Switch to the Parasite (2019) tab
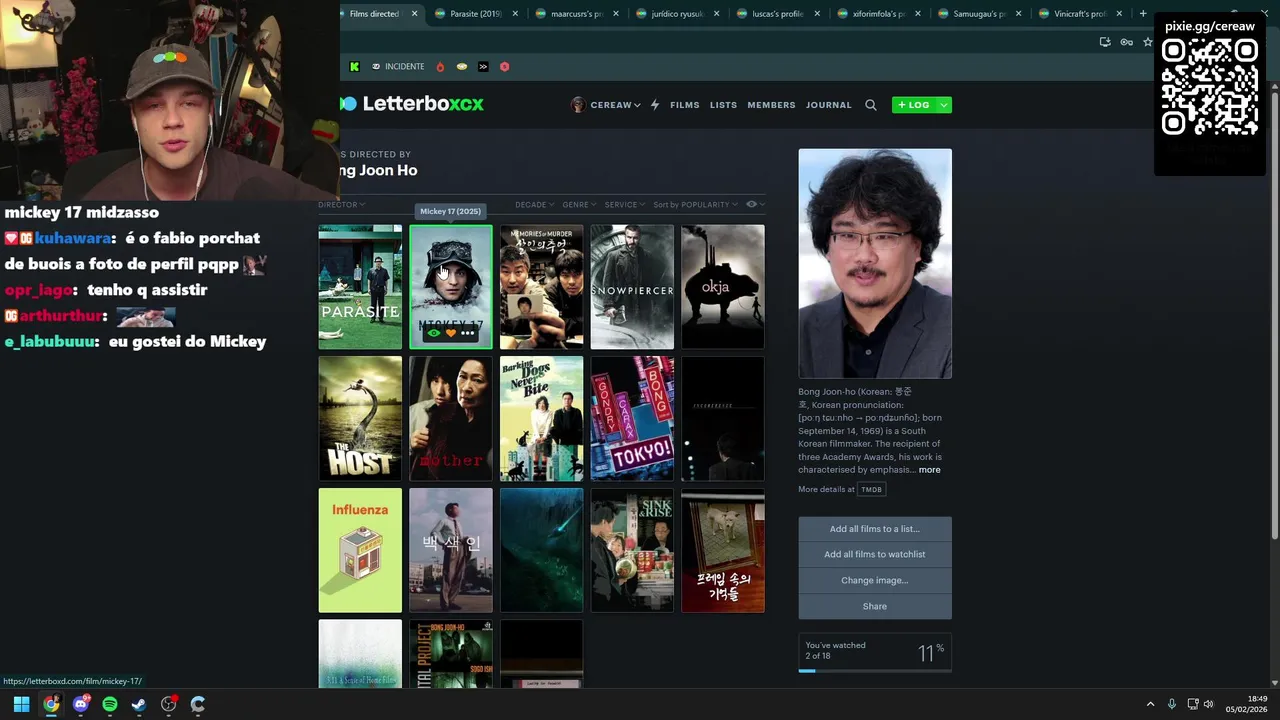 click(x=476, y=14)
